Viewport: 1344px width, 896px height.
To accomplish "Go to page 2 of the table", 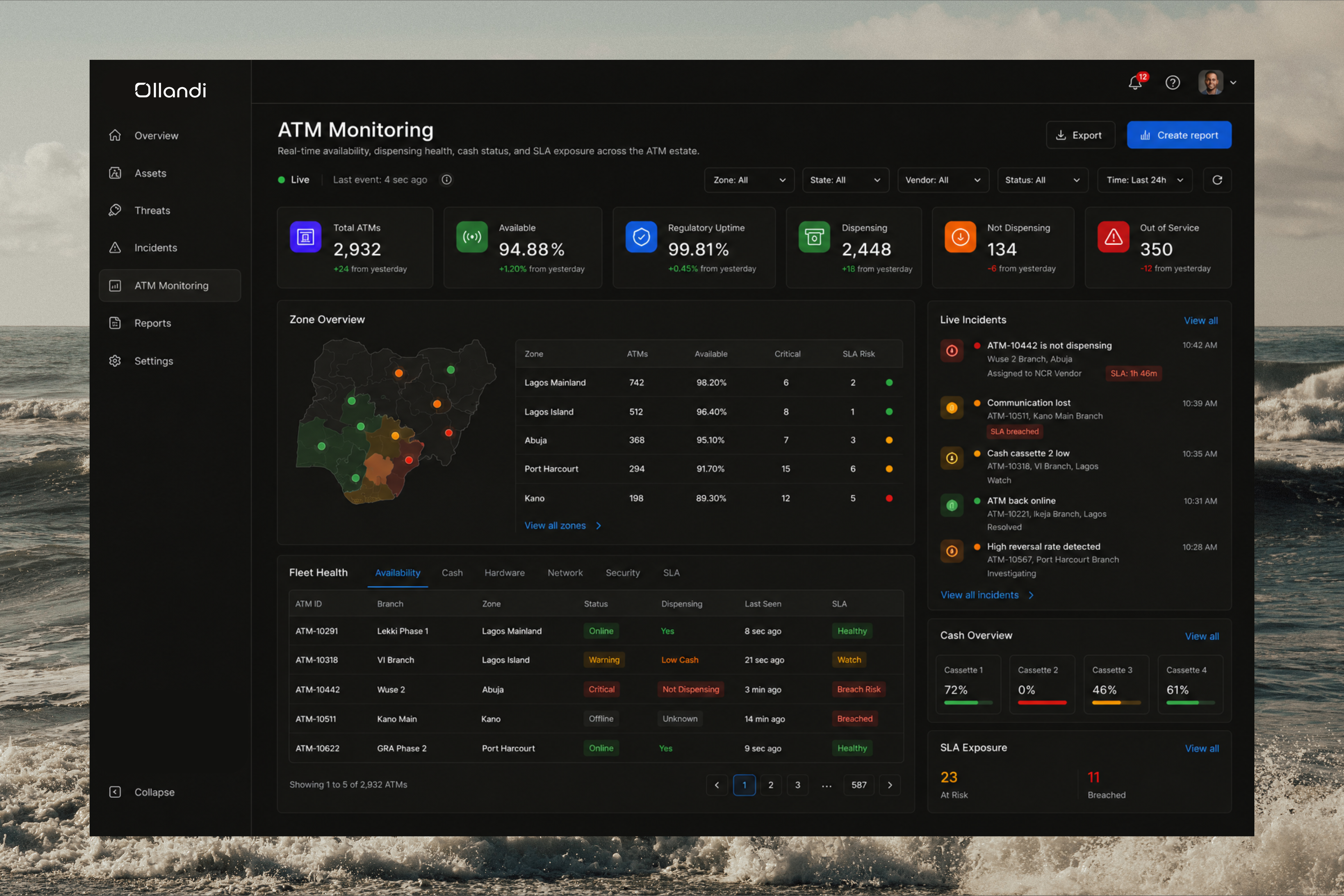I will pyautogui.click(x=771, y=785).
